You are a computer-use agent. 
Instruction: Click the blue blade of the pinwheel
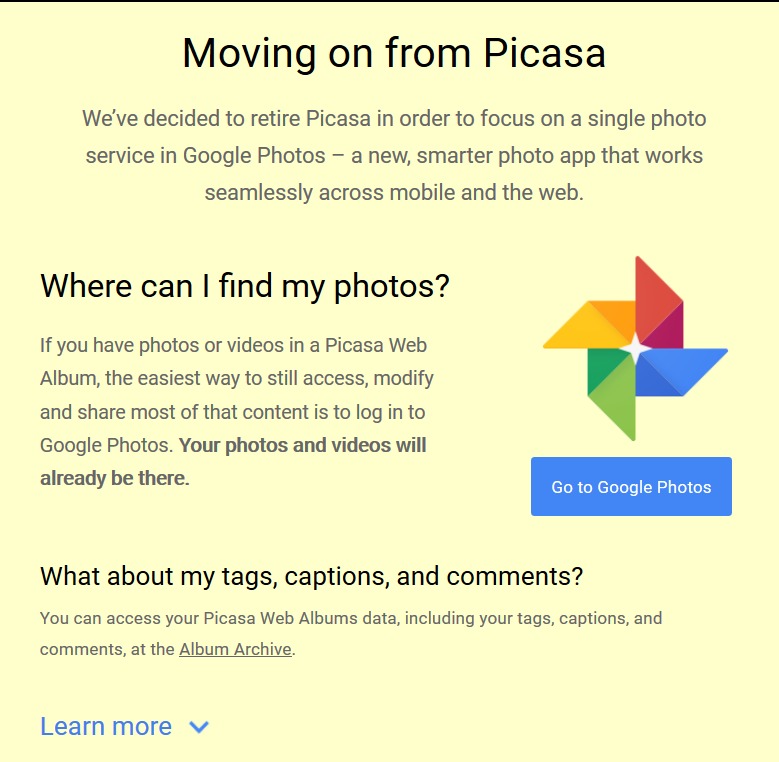[680, 372]
